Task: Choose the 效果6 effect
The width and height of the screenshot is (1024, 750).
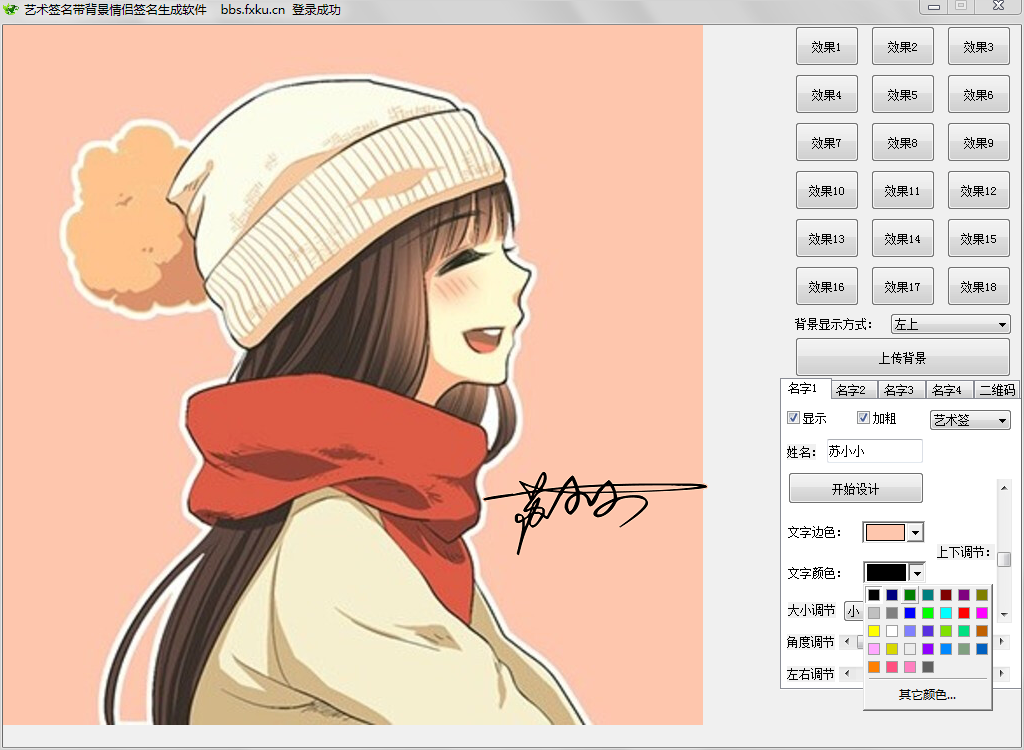Action: click(978, 94)
